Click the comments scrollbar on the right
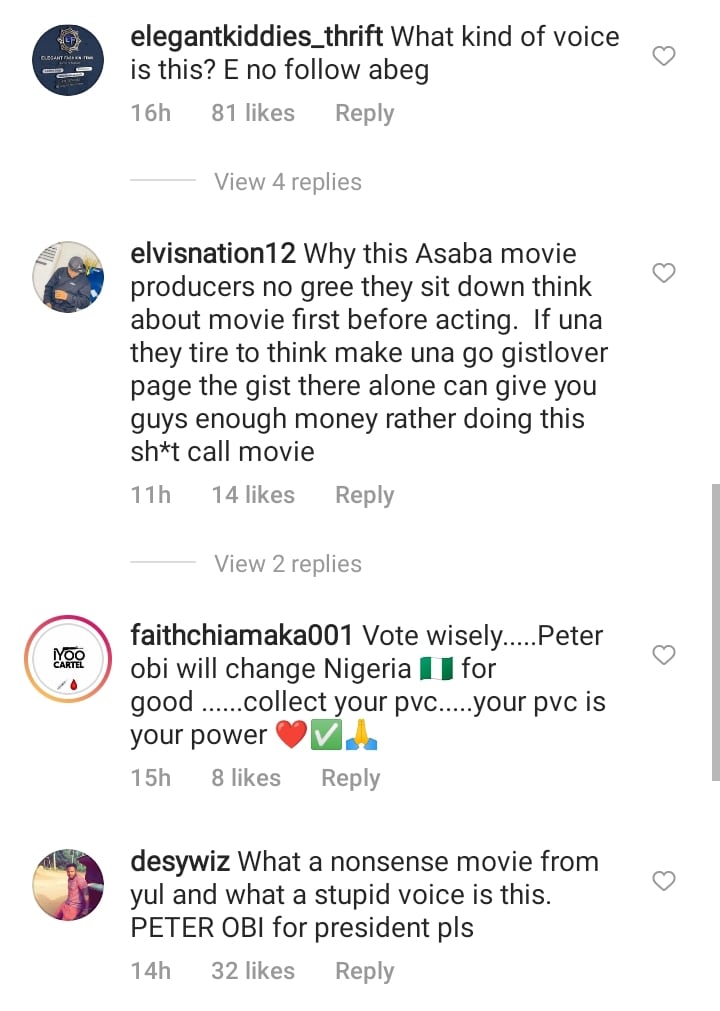This screenshot has height=1011, width=720. 714,630
